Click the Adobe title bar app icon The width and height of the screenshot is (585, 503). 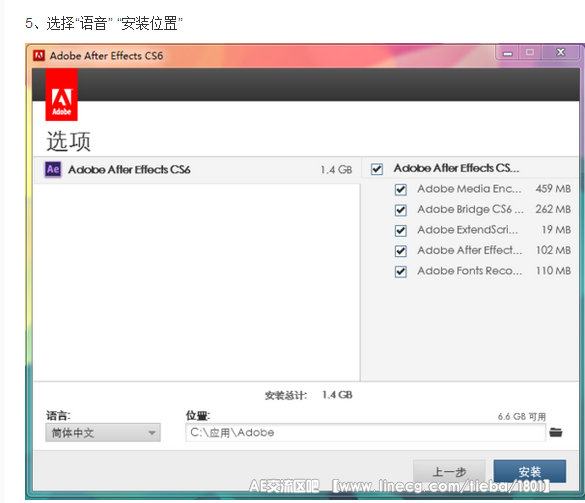[x=39, y=56]
